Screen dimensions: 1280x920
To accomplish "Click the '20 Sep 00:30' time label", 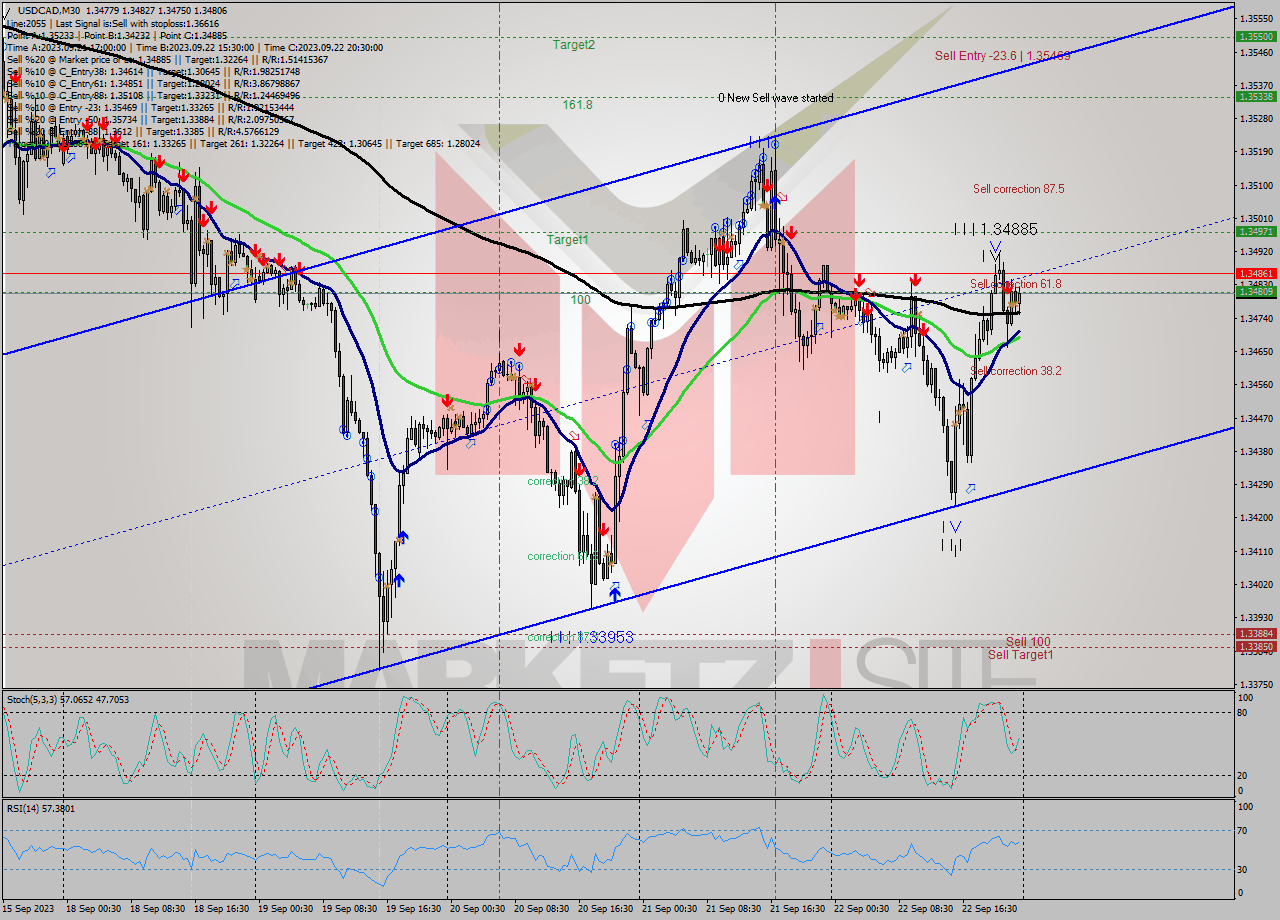I will (476, 909).
